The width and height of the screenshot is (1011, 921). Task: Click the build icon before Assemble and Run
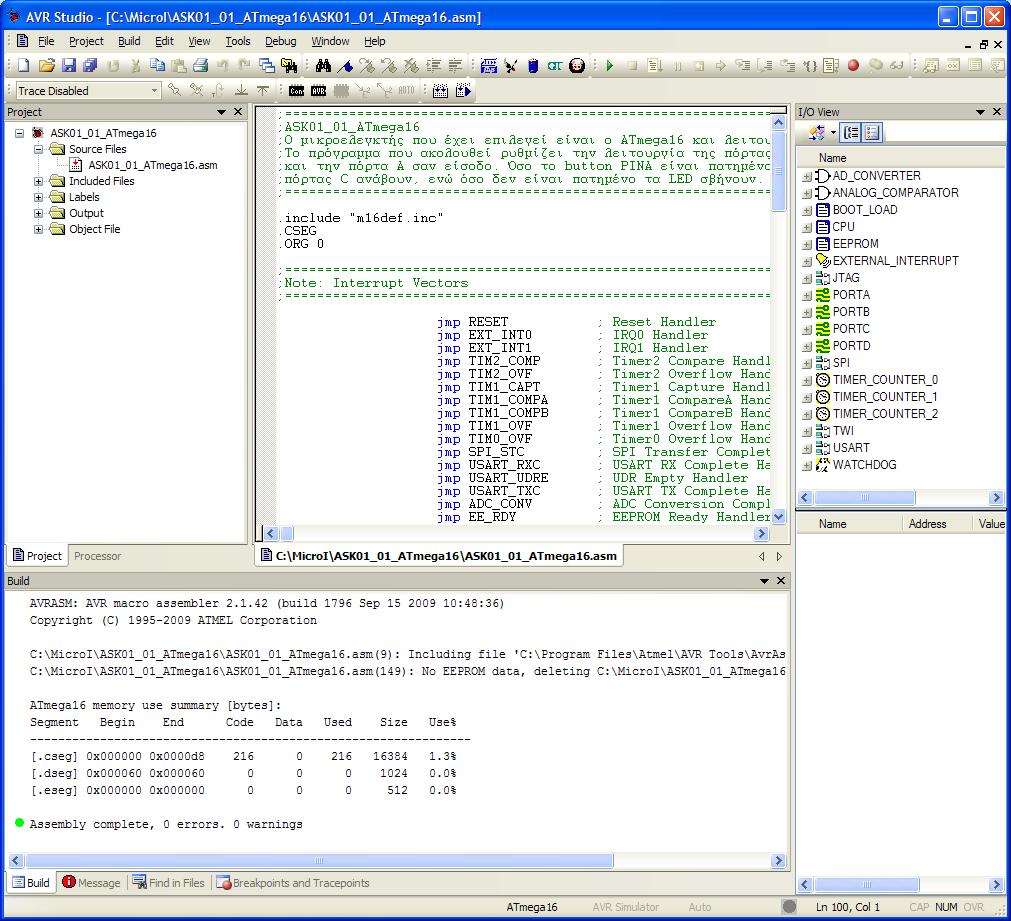[x=440, y=91]
